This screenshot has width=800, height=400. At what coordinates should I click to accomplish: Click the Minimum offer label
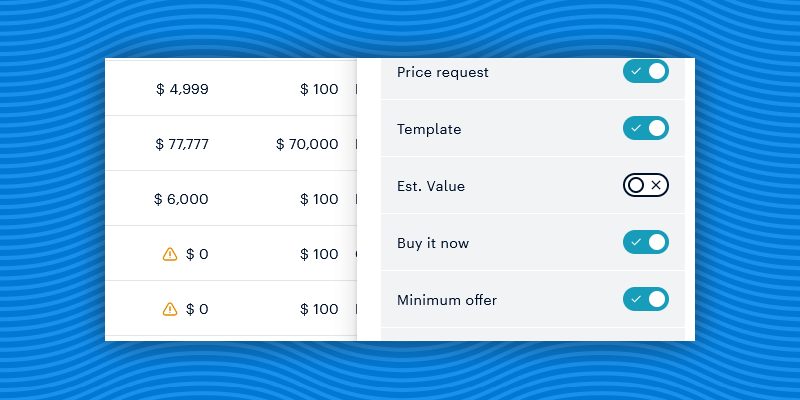click(x=447, y=300)
